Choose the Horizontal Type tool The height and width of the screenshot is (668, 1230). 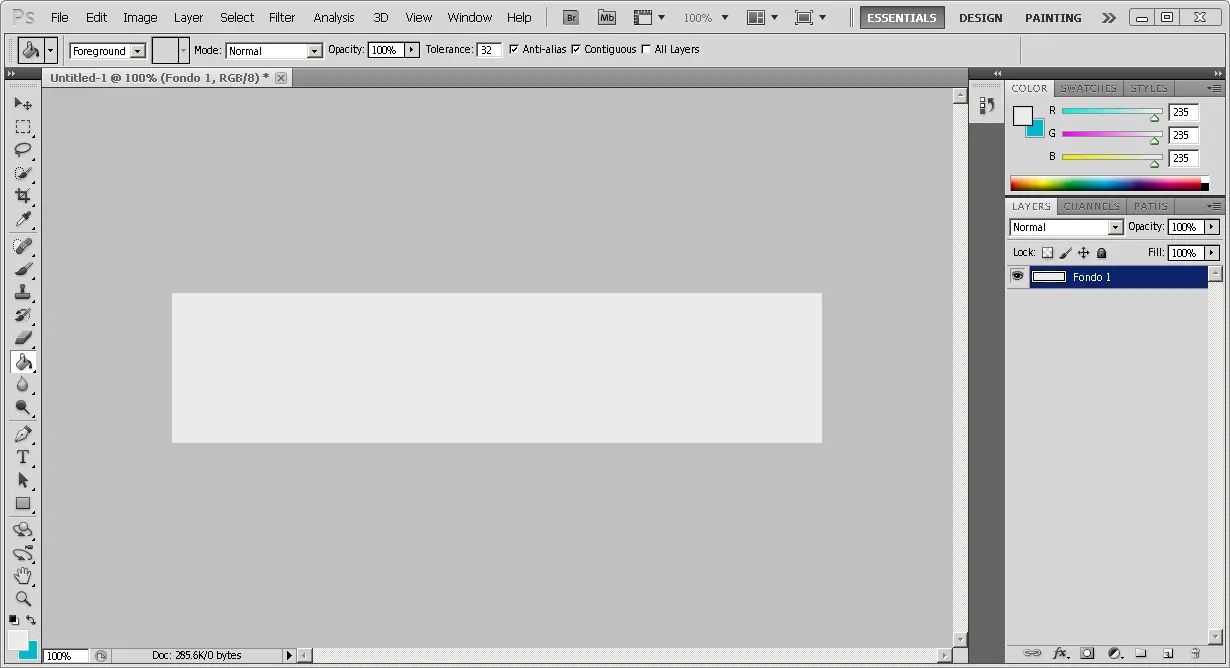tap(23, 457)
